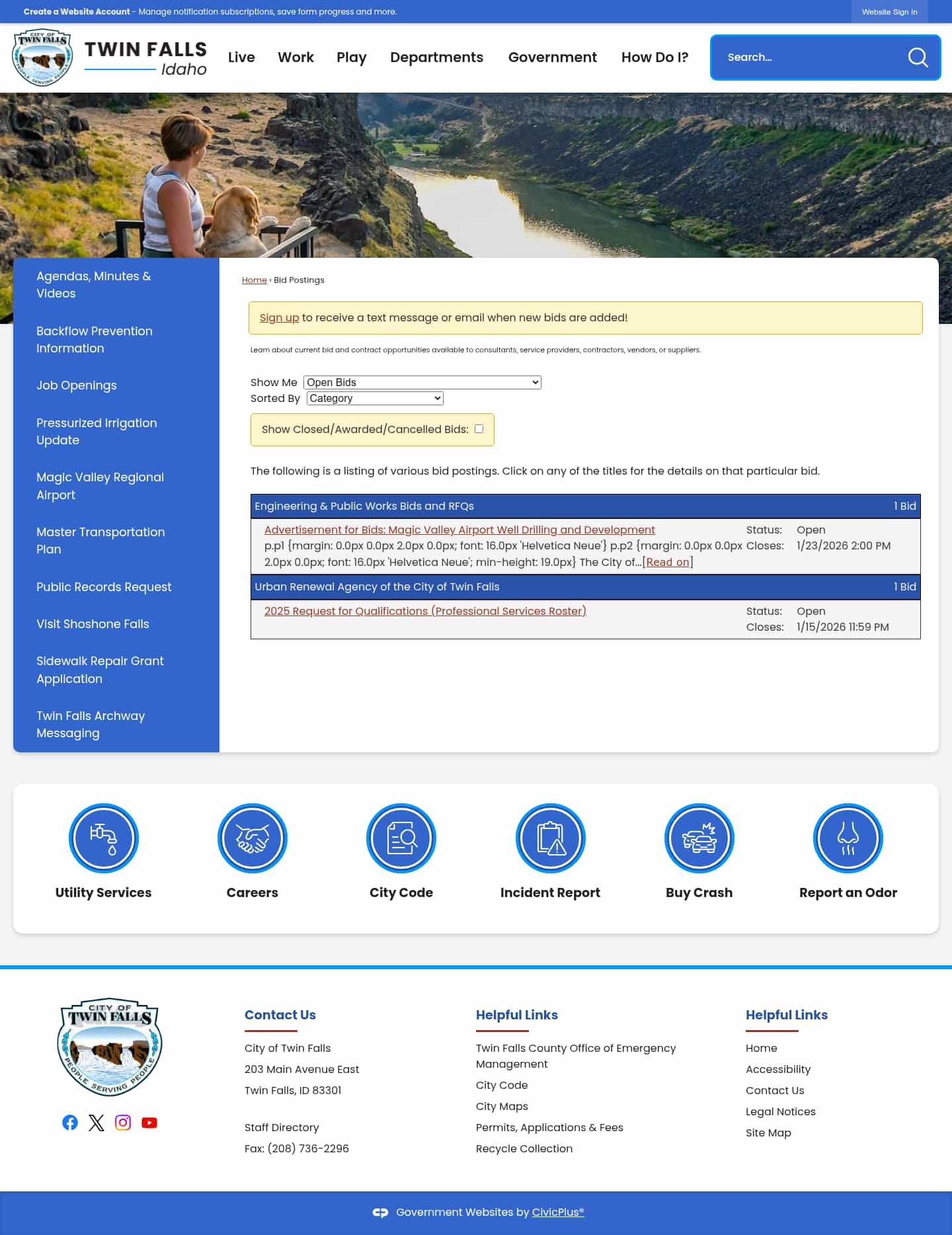Open the Show Me Open Bids dropdown

422,382
